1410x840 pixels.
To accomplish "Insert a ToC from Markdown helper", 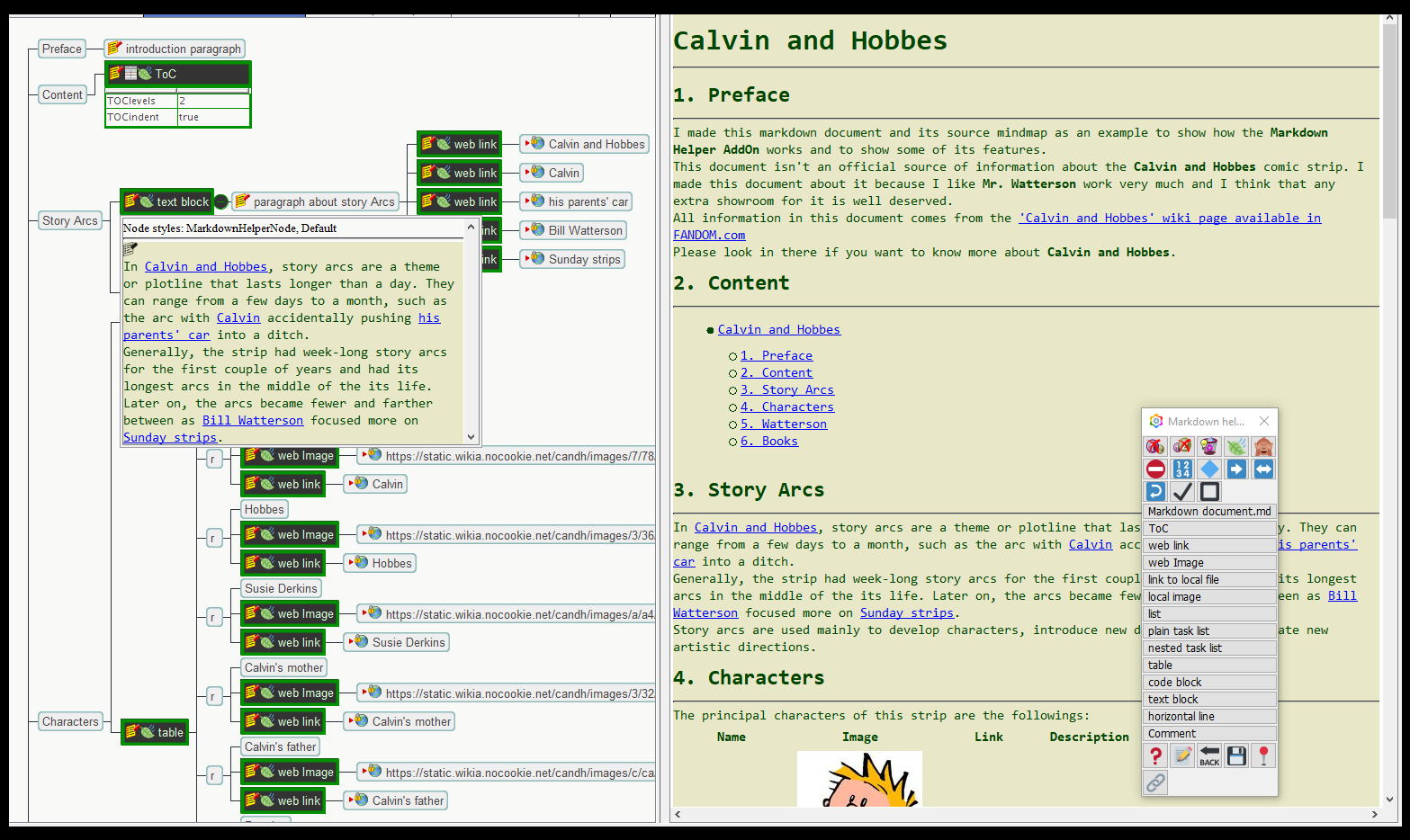I will [1209, 529].
